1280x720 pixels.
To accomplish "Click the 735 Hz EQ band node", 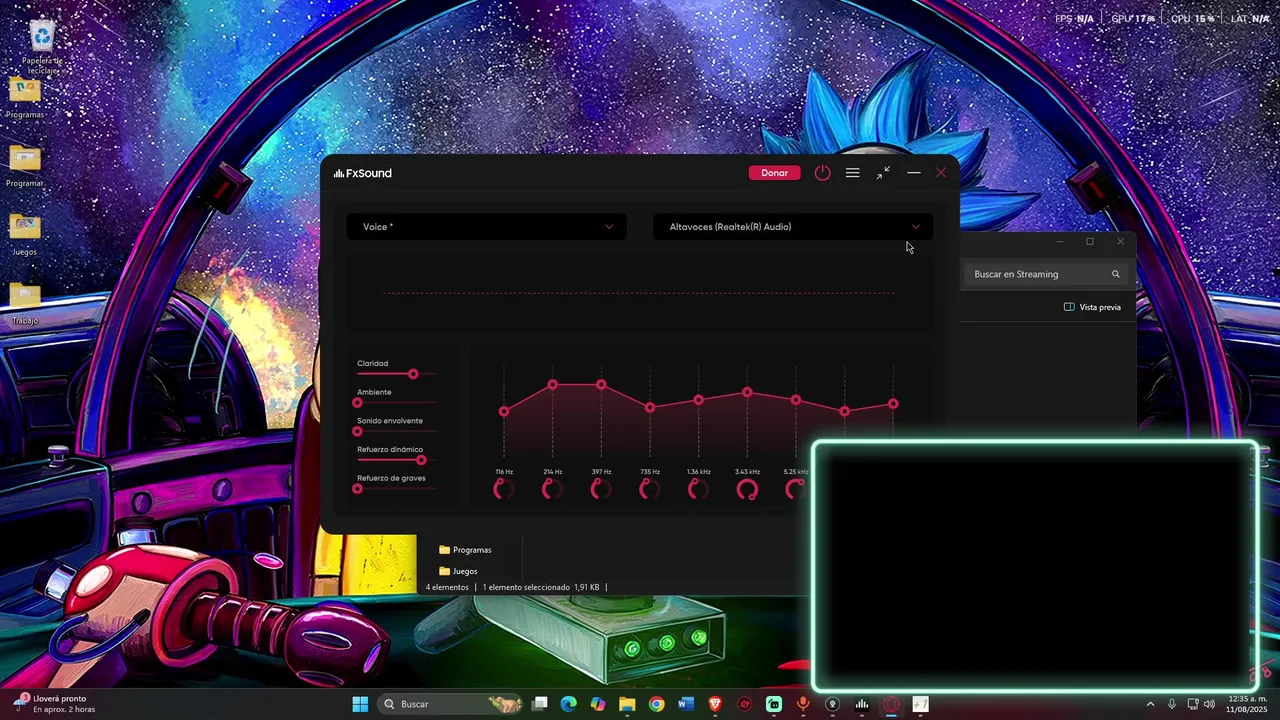I will (650, 407).
